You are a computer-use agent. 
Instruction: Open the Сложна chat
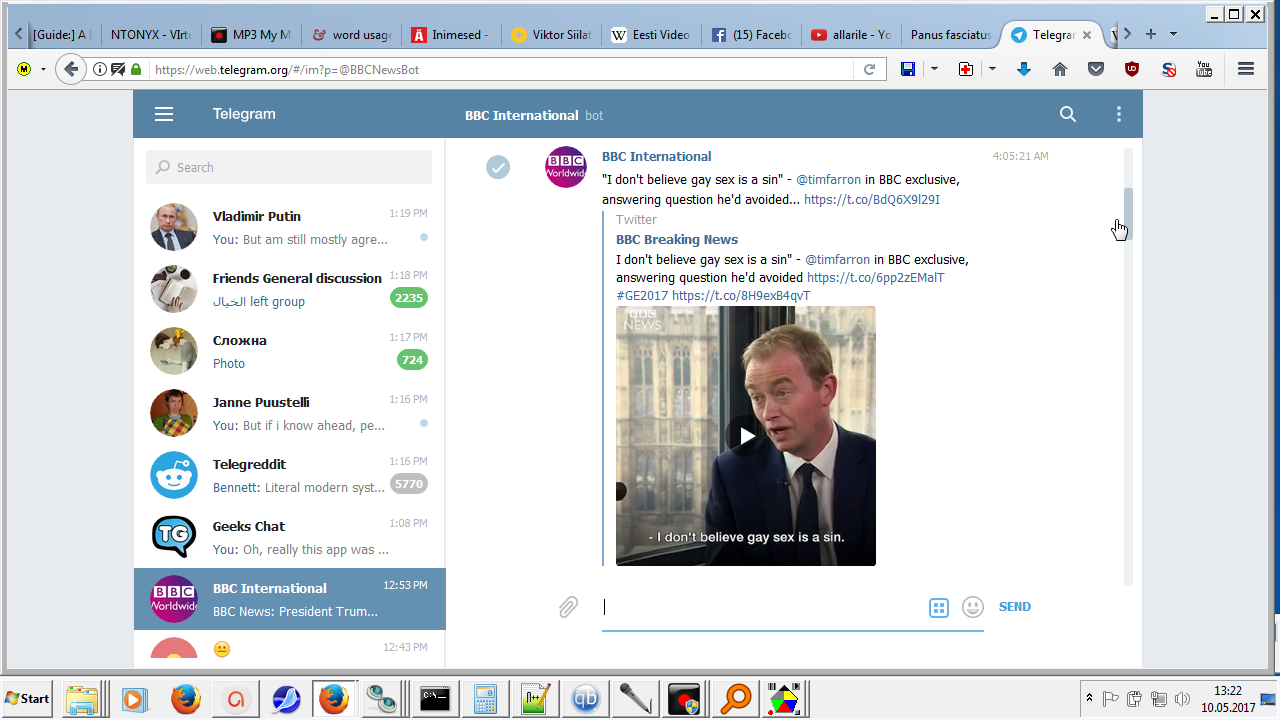tap(290, 351)
